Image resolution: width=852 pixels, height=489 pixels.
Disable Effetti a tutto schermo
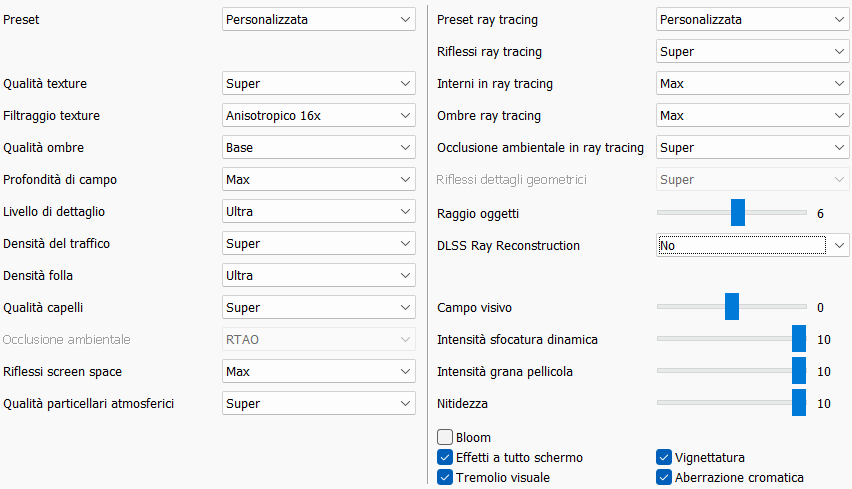445,457
